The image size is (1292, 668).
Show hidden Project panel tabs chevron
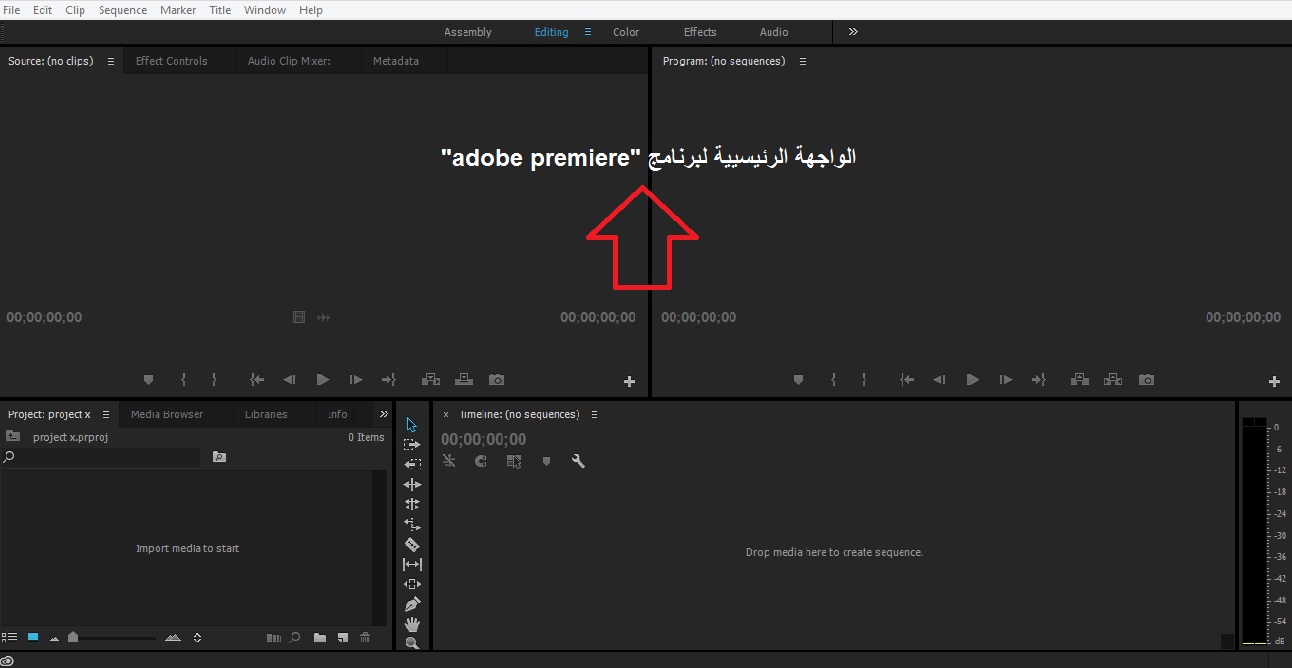point(383,414)
